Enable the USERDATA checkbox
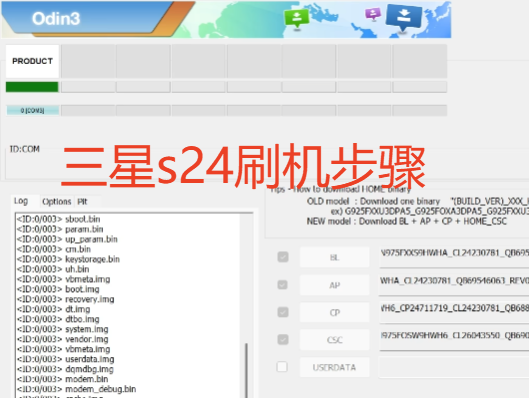 click(282, 367)
